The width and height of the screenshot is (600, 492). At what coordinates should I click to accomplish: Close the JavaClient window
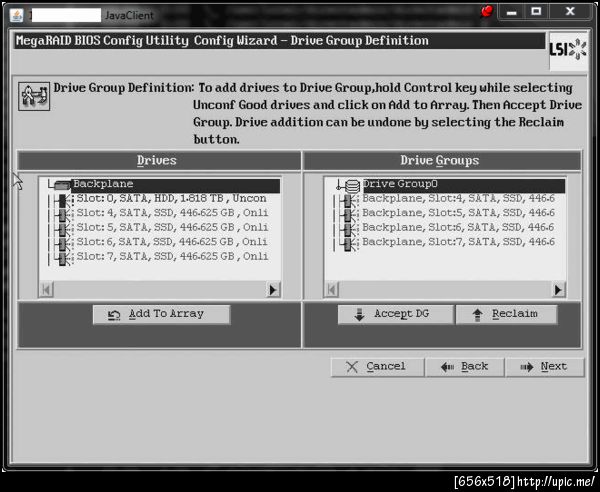coord(570,12)
